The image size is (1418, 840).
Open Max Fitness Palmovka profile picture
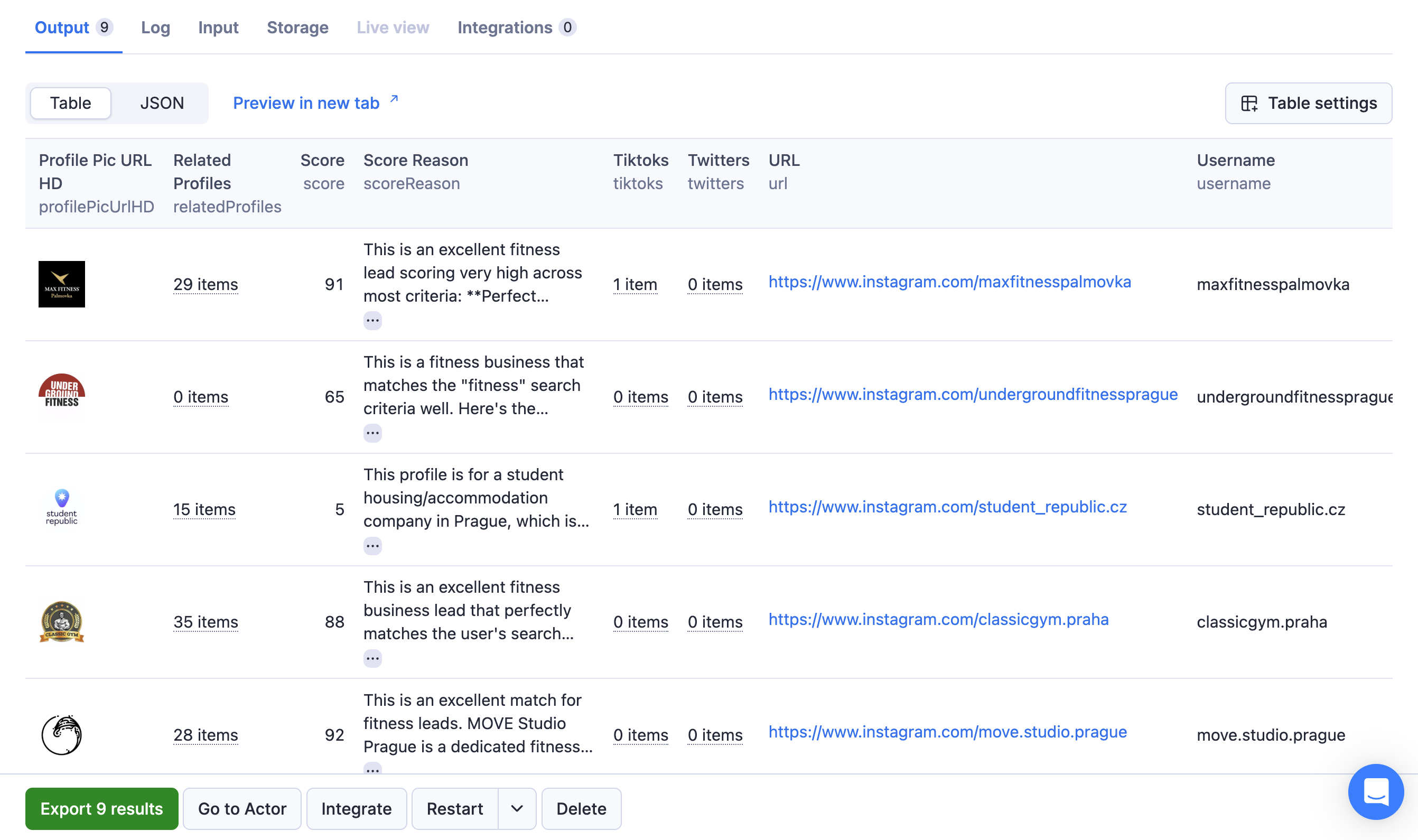click(x=62, y=284)
